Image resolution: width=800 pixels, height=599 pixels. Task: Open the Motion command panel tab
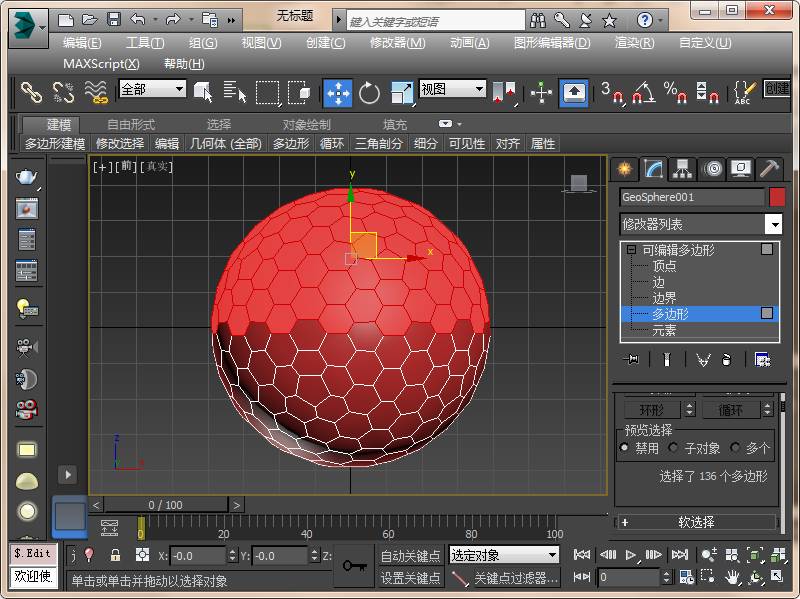click(713, 168)
